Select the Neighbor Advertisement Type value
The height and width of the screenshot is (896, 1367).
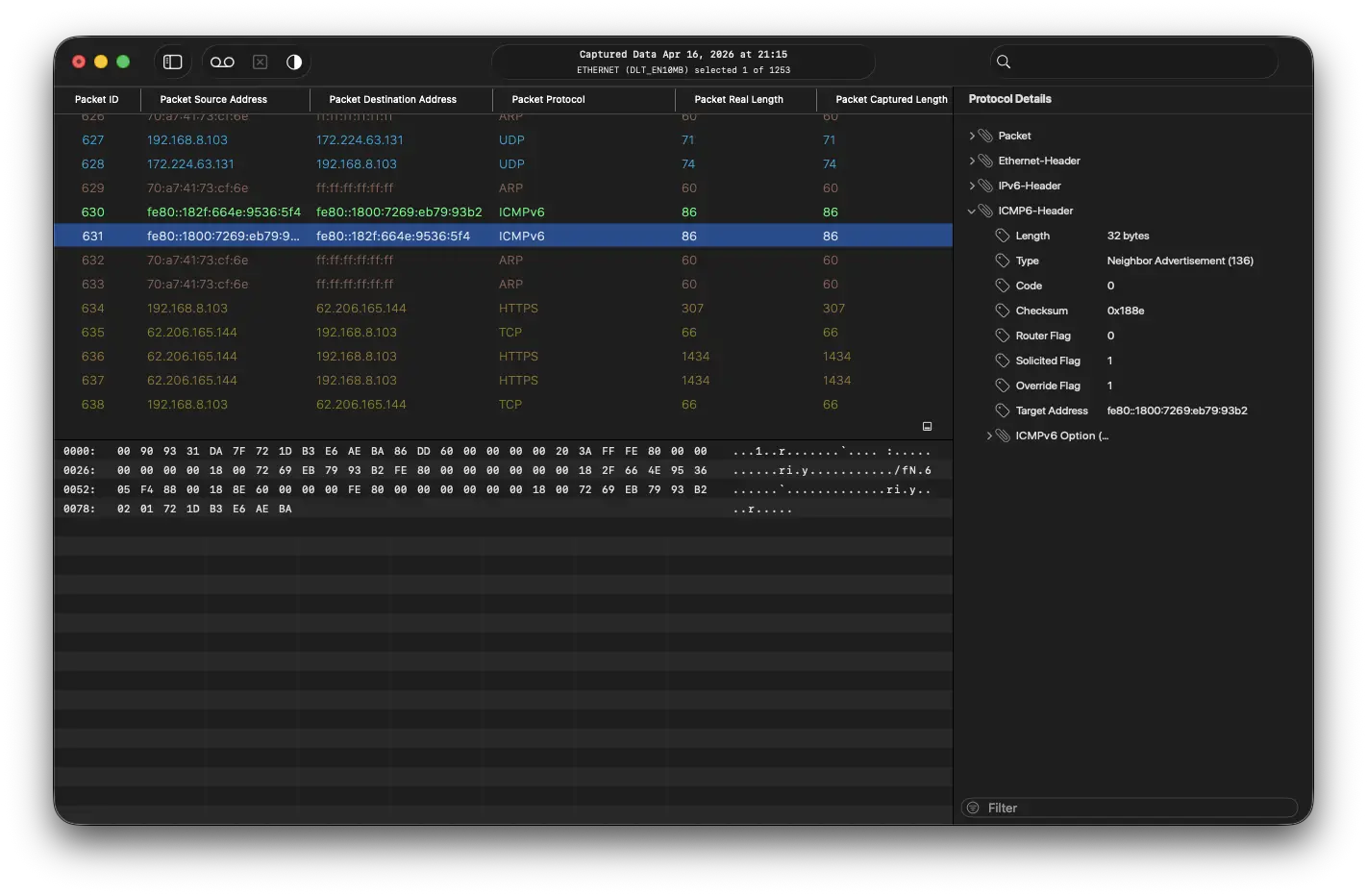click(x=1180, y=260)
